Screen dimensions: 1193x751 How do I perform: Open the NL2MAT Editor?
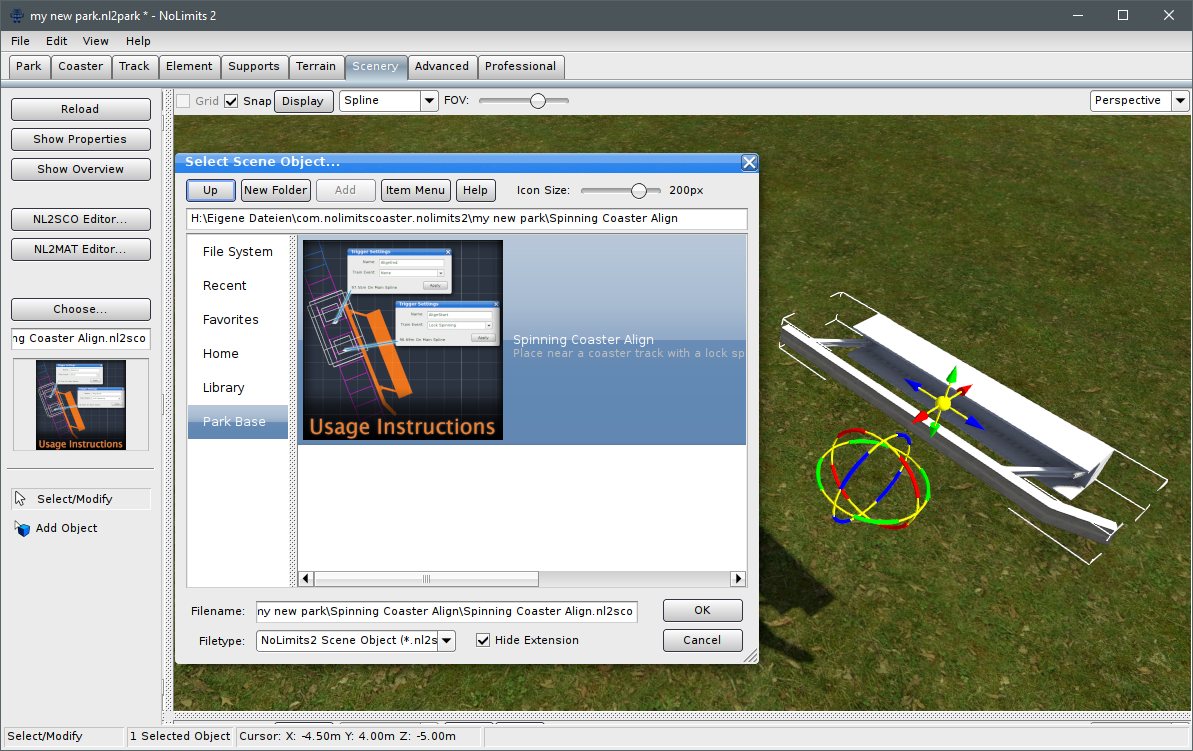[81, 249]
